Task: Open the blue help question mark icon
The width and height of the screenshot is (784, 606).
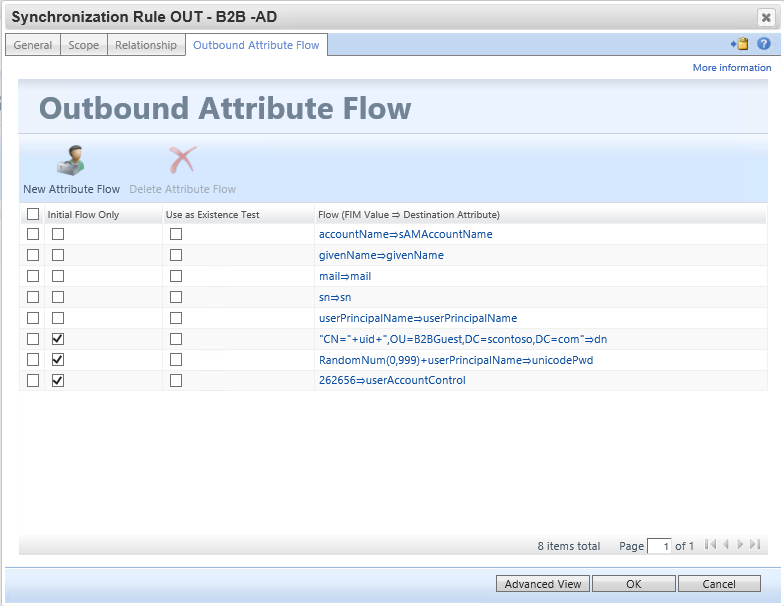Action: pos(764,44)
